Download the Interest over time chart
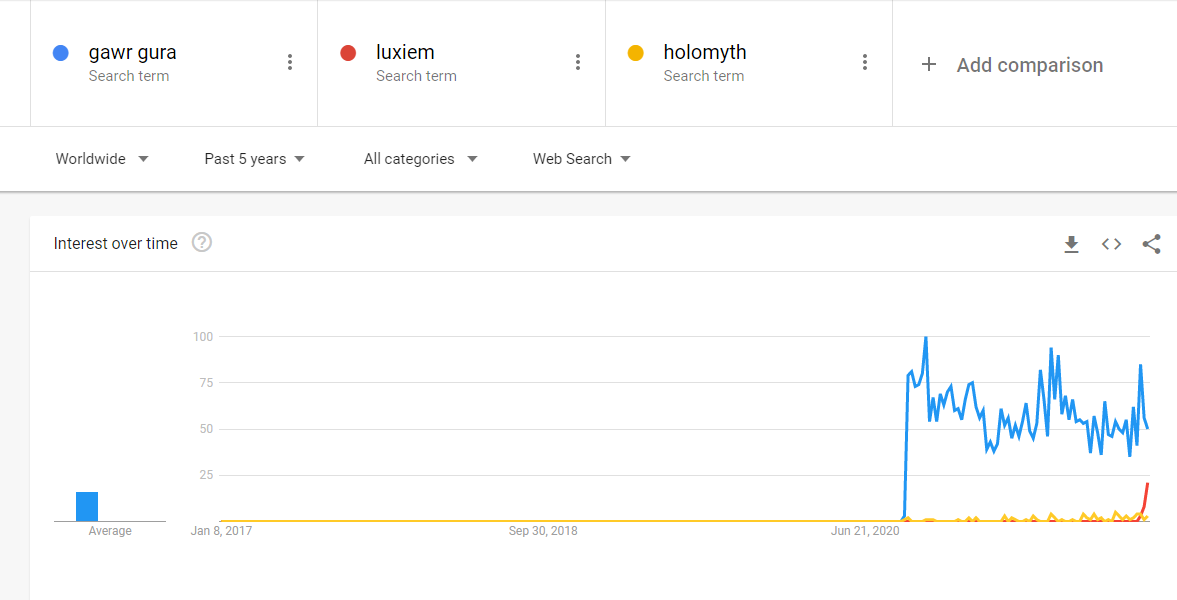 [x=1071, y=244]
